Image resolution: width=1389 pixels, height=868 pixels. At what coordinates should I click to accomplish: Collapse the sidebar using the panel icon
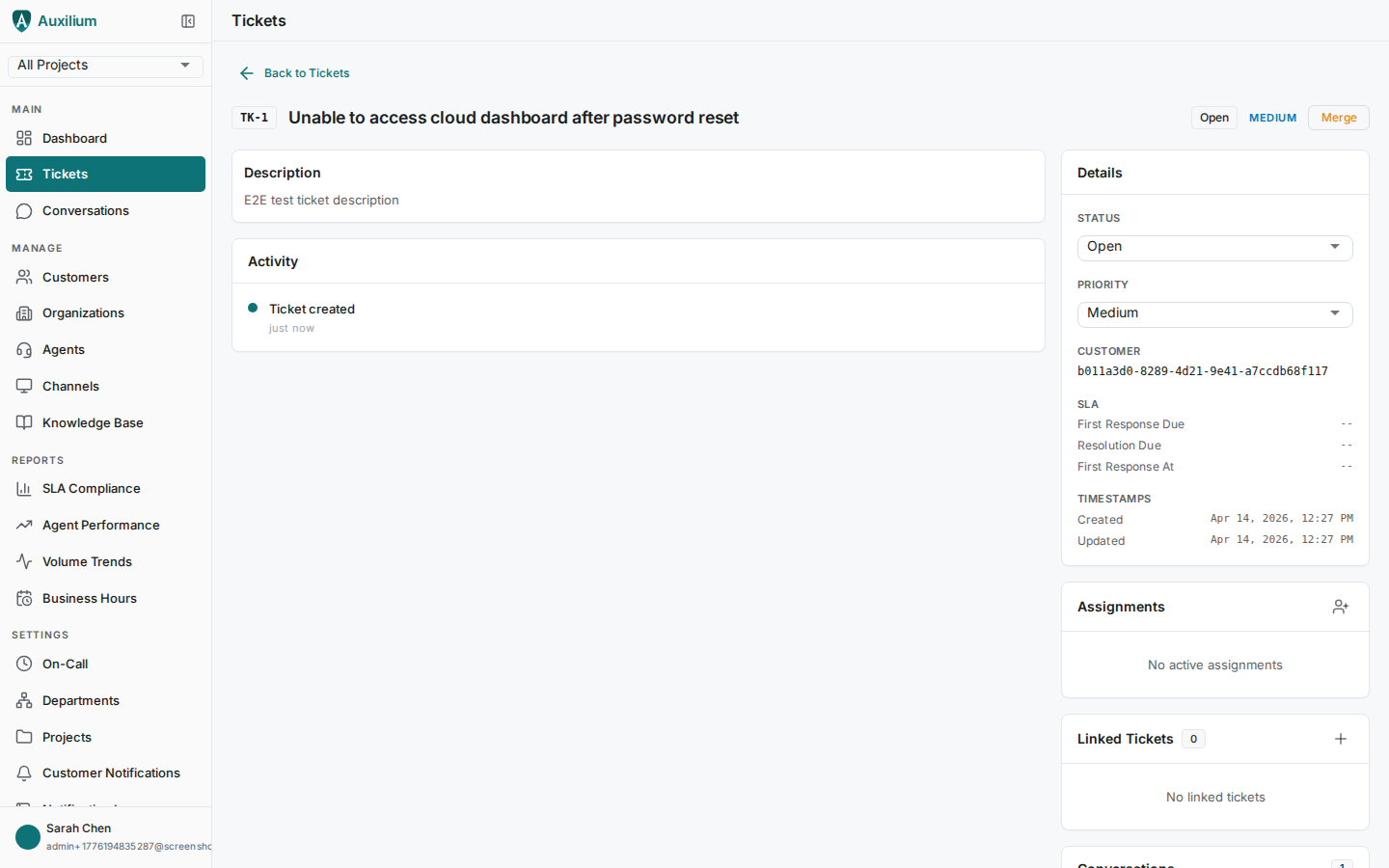[x=188, y=20]
